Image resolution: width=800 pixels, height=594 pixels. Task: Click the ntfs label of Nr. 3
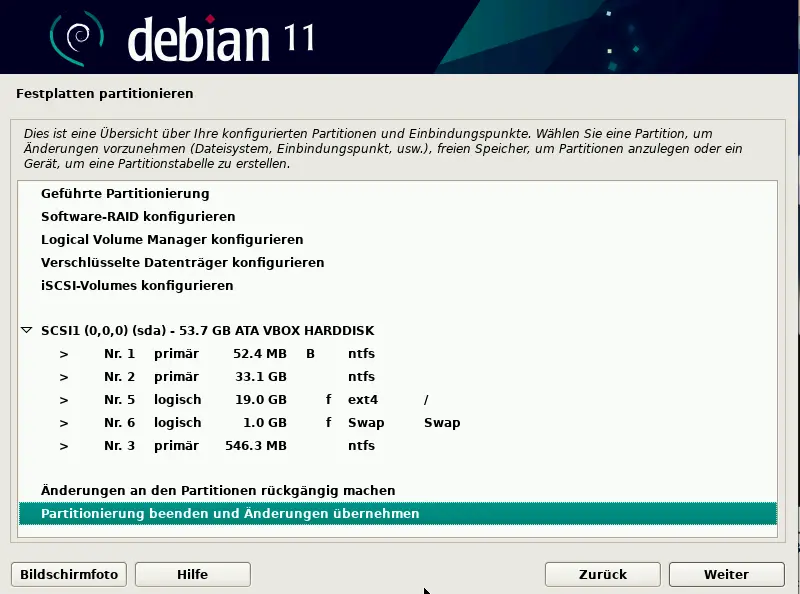361,446
